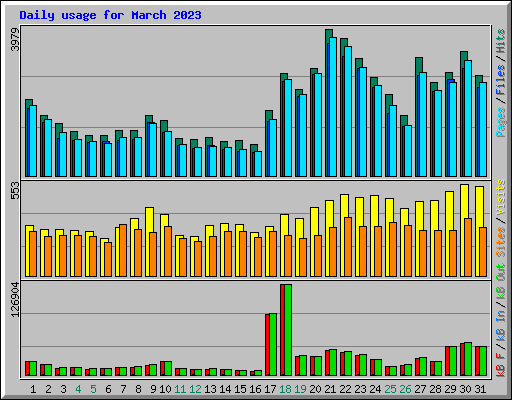This screenshot has height=400, width=512.
Task: Click weekend day 4 on the x-axis
Action: [78, 389]
